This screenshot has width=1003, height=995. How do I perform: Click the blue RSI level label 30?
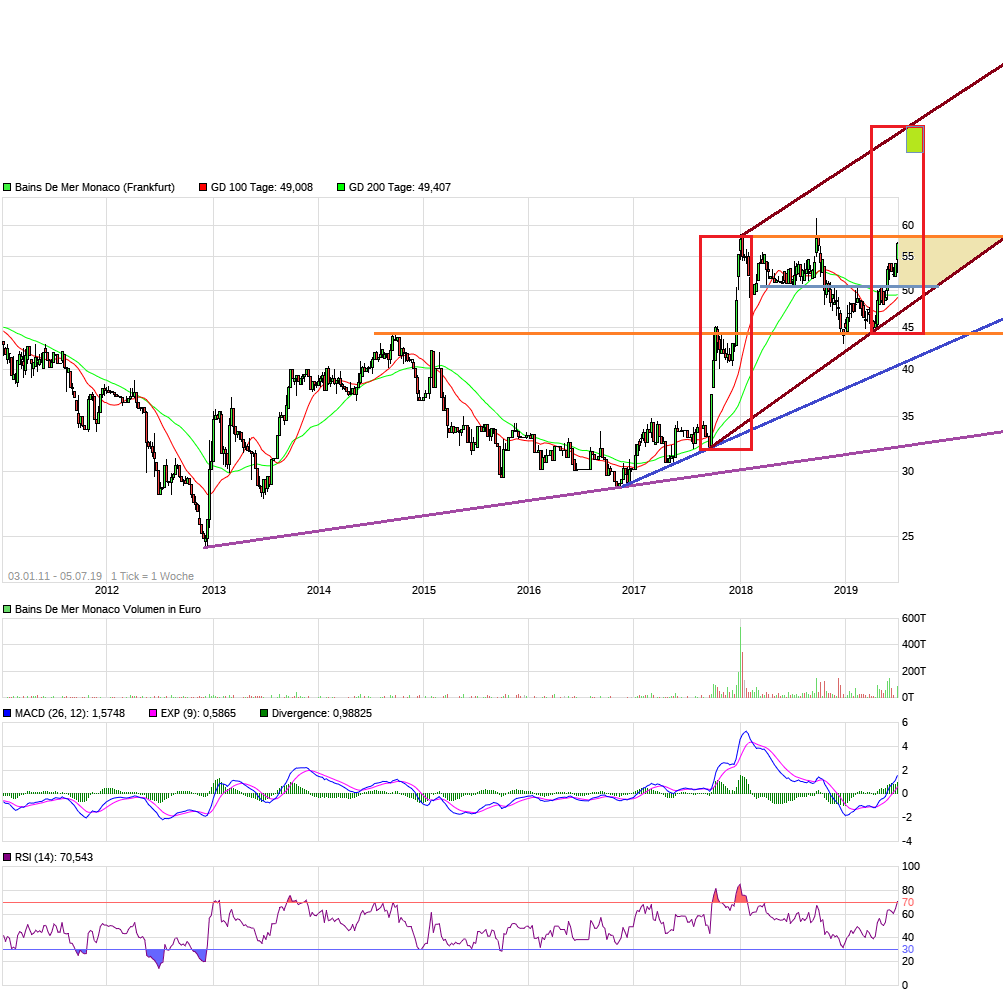coord(908,950)
